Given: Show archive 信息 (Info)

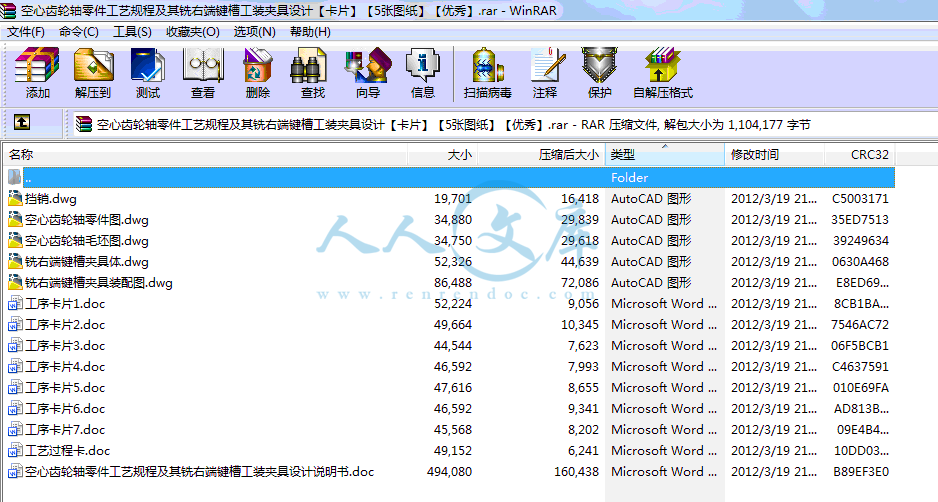Looking at the screenshot, I should (x=423, y=72).
